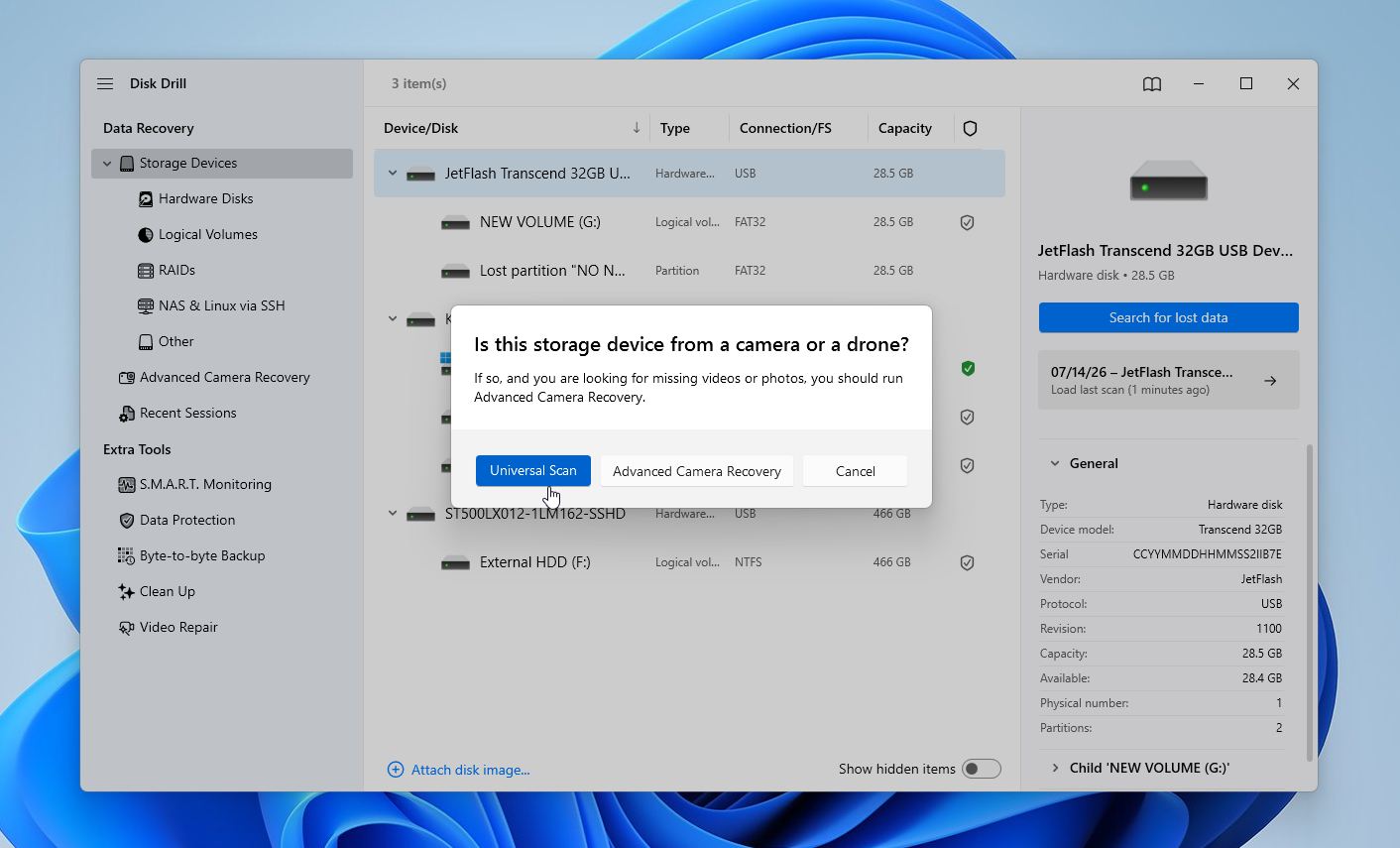Click the protection shield column header icon
The height and width of the screenshot is (848, 1400).
[970, 128]
